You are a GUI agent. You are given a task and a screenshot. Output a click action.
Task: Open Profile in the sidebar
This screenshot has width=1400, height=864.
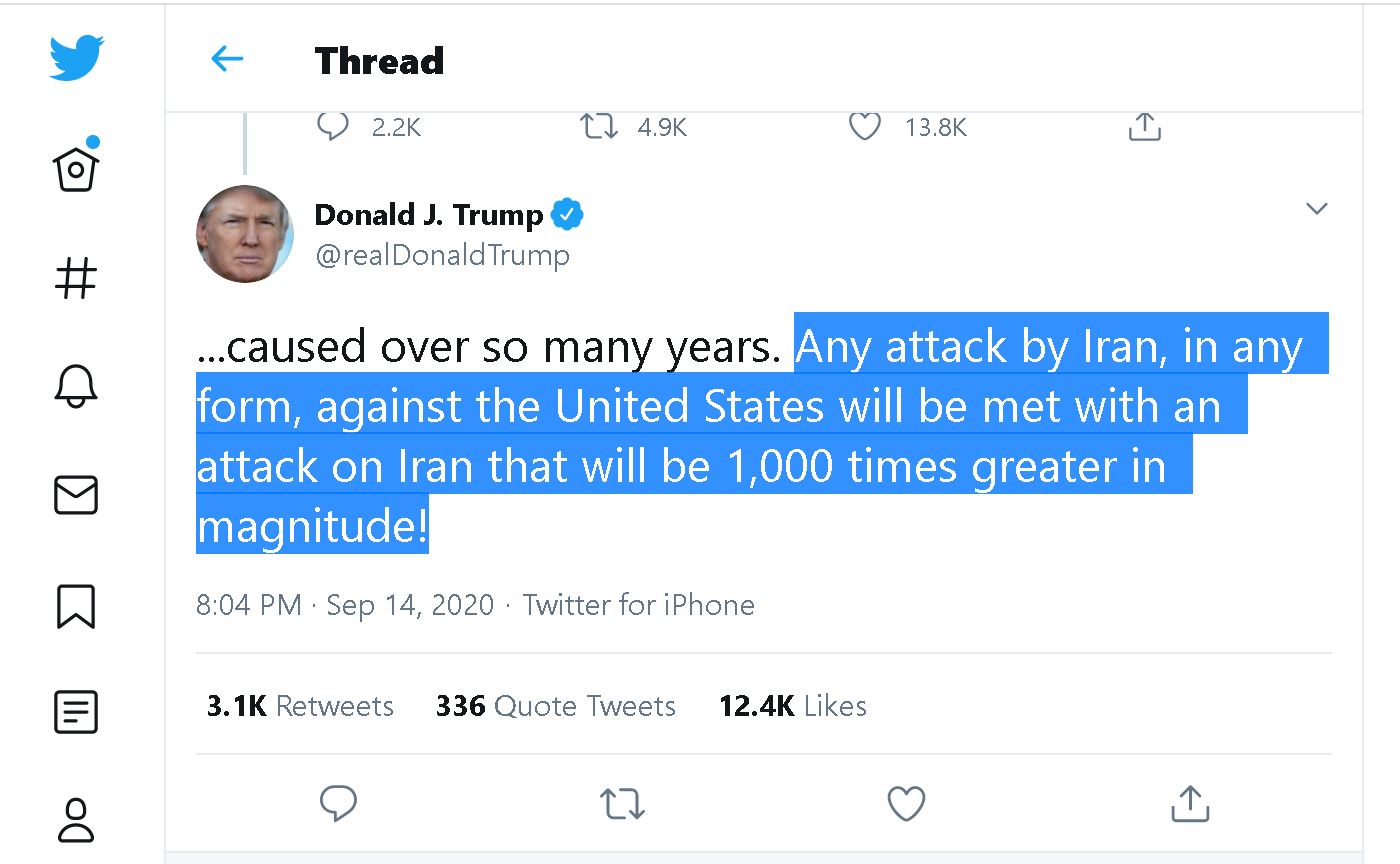pyautogui.click(x=76, y=820)
